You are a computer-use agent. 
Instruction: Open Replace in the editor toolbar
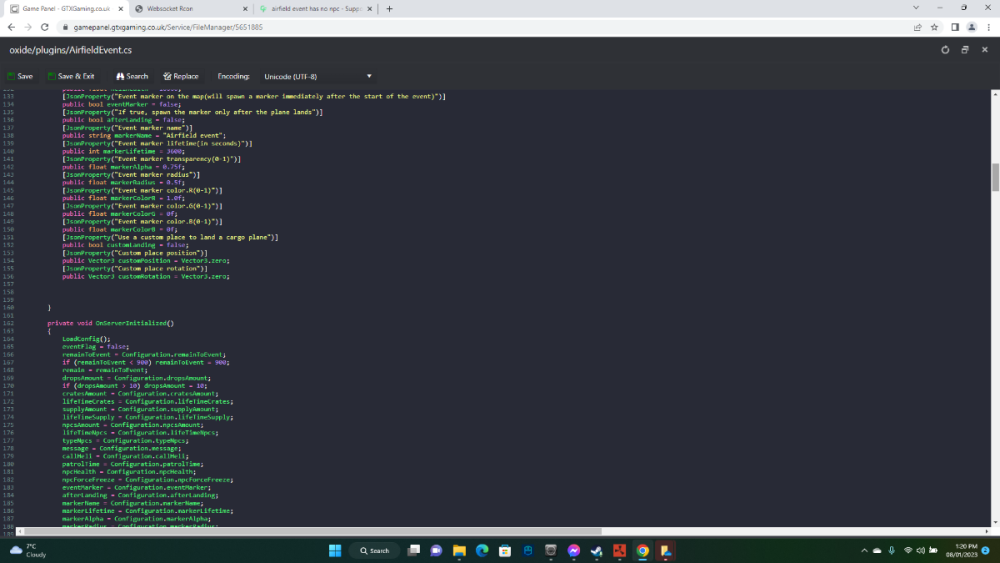point(180,76)
